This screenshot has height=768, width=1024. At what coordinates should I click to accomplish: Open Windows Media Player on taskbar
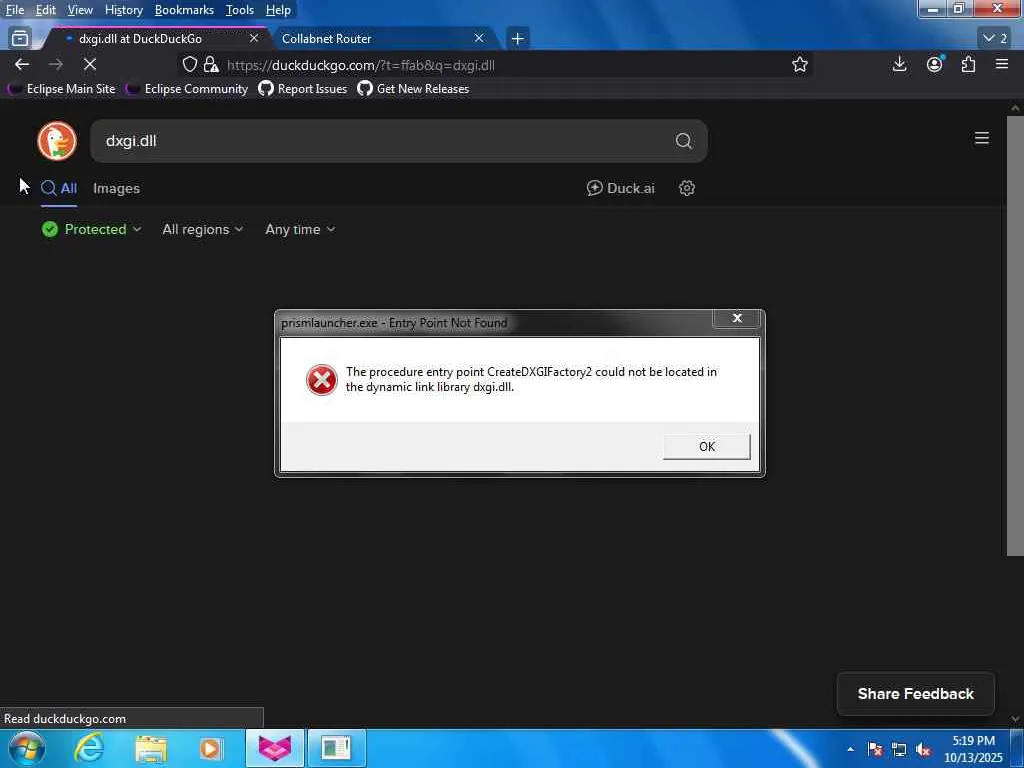coord(211,749)
